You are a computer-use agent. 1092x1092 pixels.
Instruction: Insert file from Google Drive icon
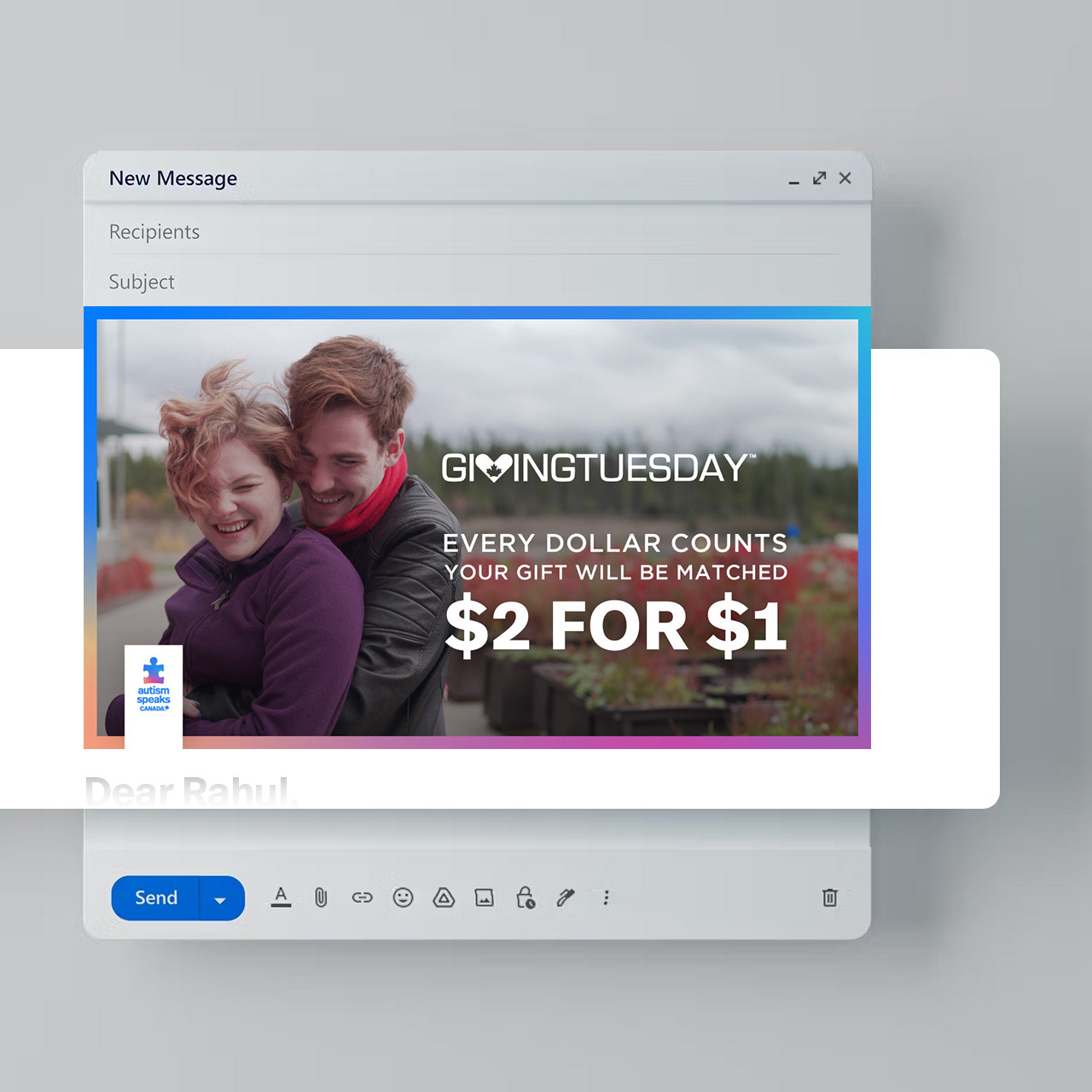(x=444, y=897)
